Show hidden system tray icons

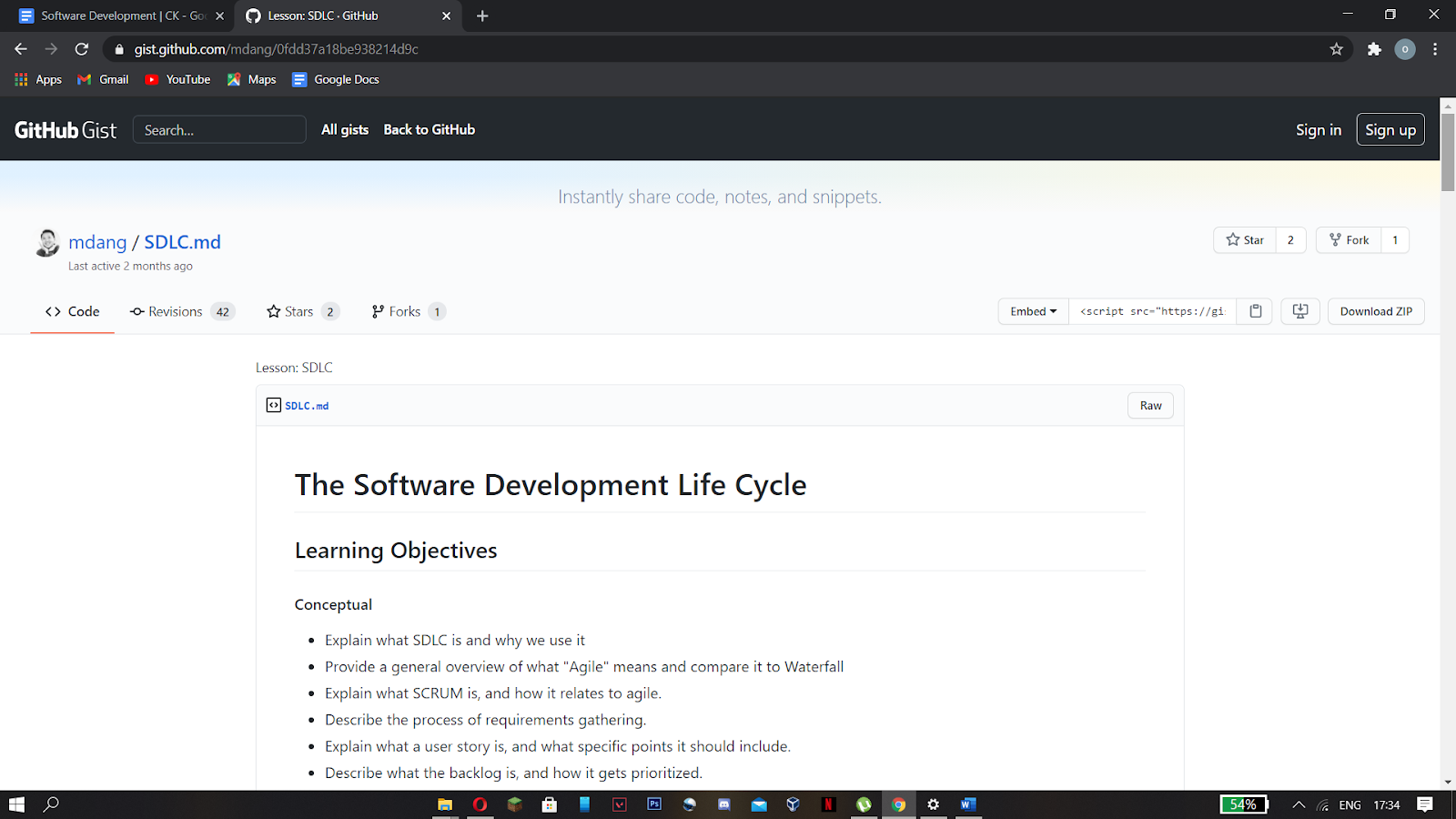pyautogui.click(x=1299, y=804)
